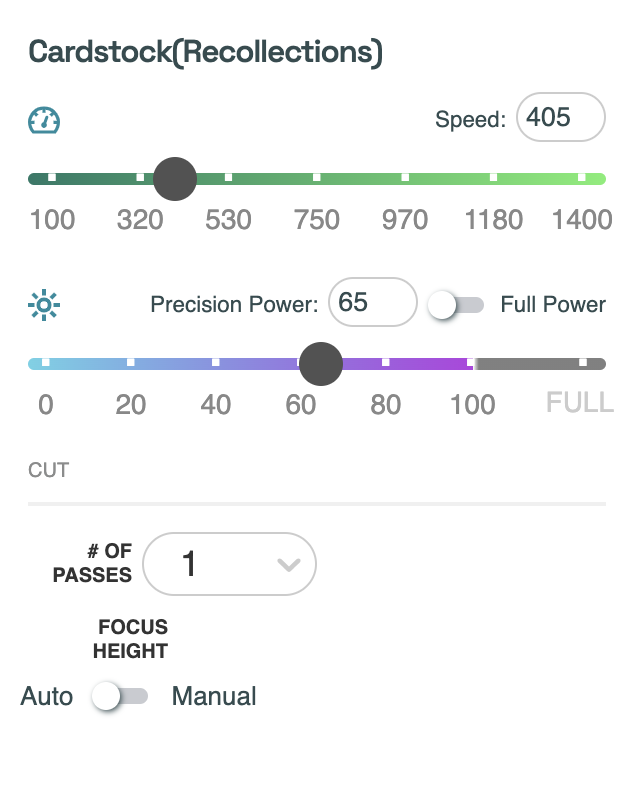Switch focus height toggle to Manual
The width and height of the screenshot is (640, 788).
click(x=119, y=696)
